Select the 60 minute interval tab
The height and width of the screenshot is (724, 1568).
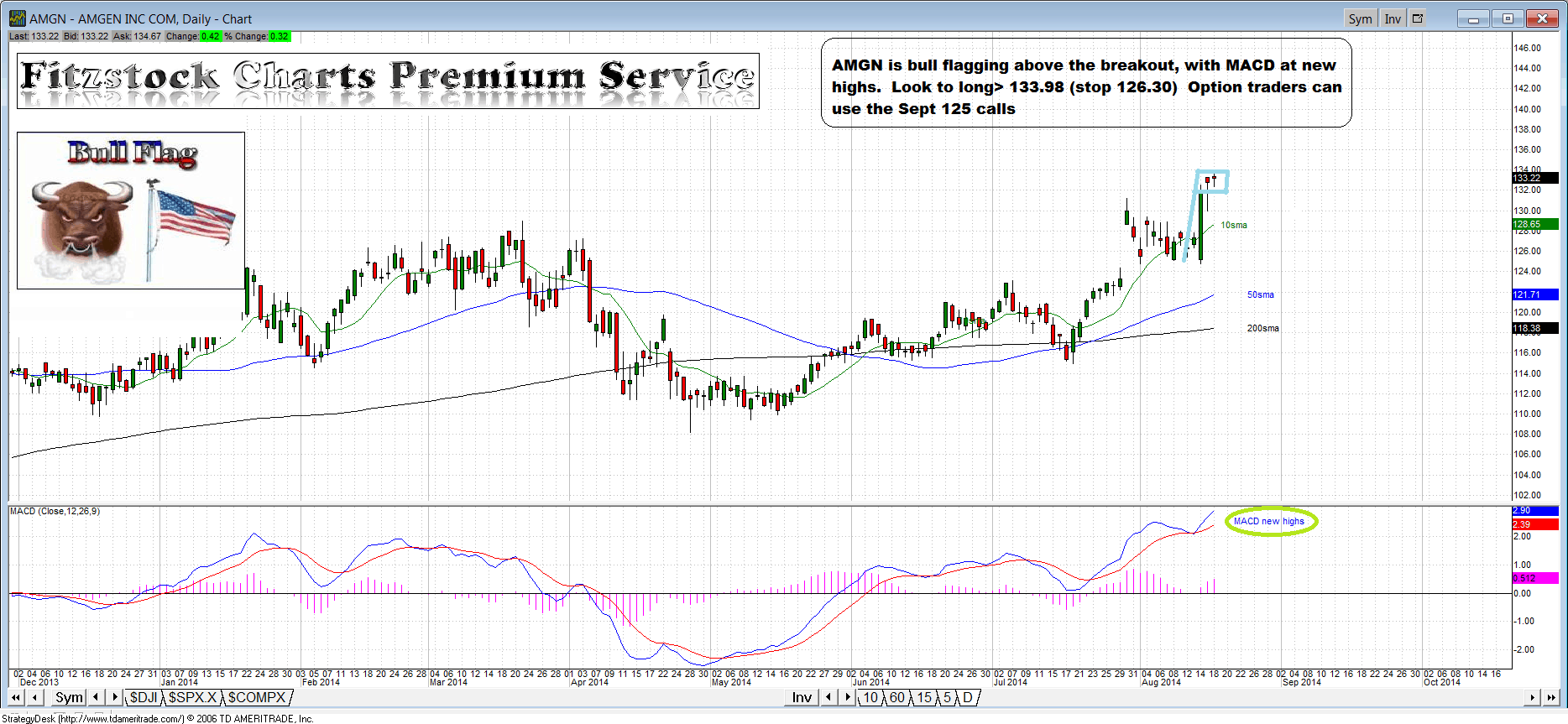tap(897, 697)
